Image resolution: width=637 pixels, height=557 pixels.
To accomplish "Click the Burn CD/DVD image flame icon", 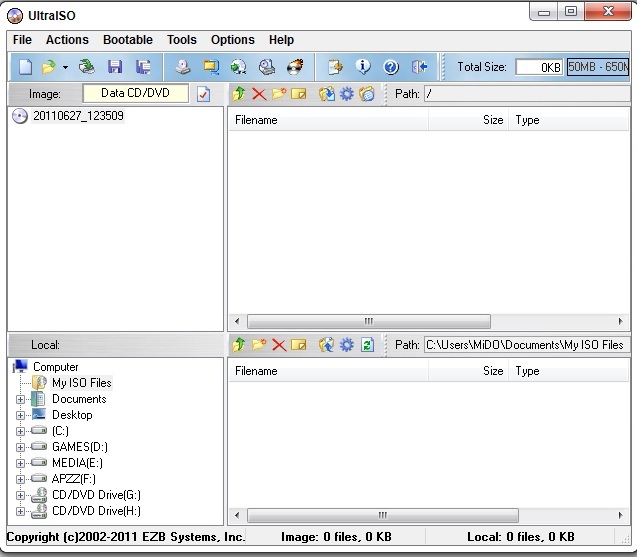I will point(295,67).
